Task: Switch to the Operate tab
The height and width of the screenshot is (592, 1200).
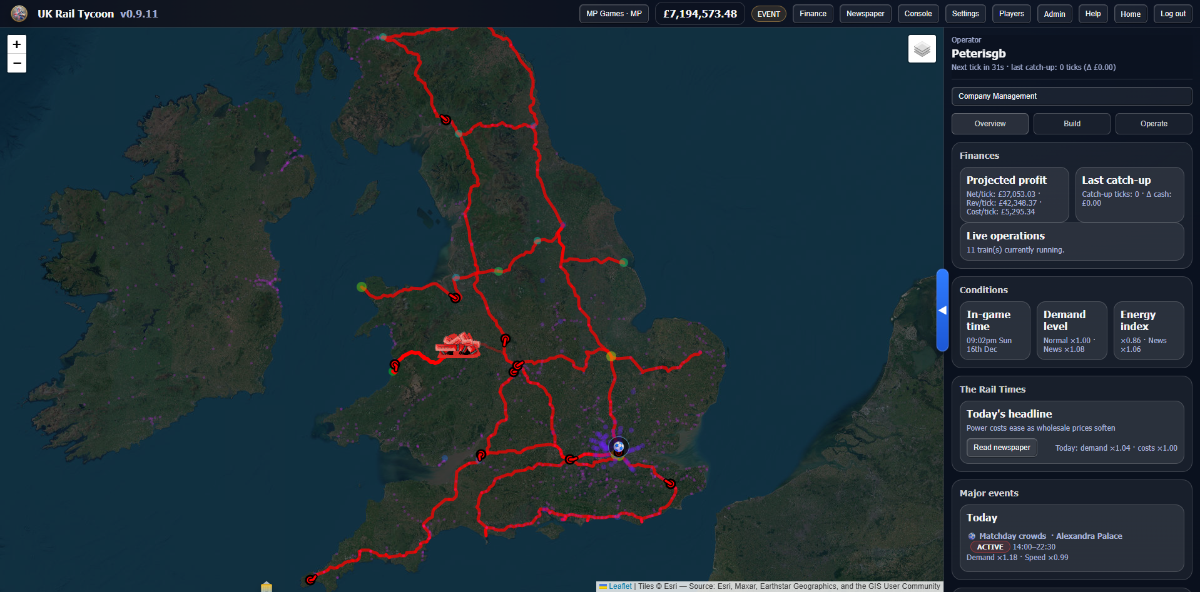Action: [x=1153, y=124]
